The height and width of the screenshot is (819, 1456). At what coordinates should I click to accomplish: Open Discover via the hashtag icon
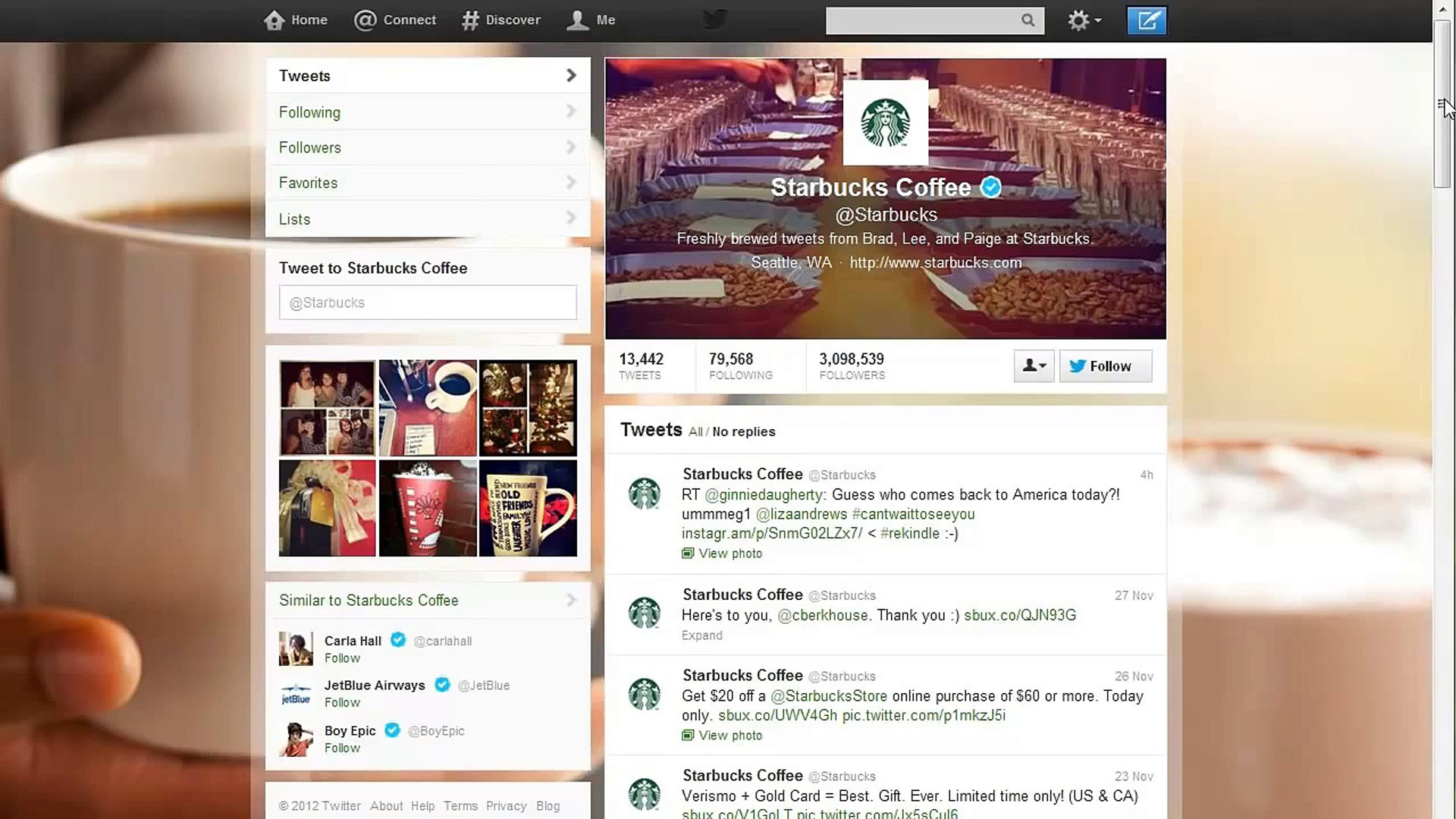click(470, 20)
